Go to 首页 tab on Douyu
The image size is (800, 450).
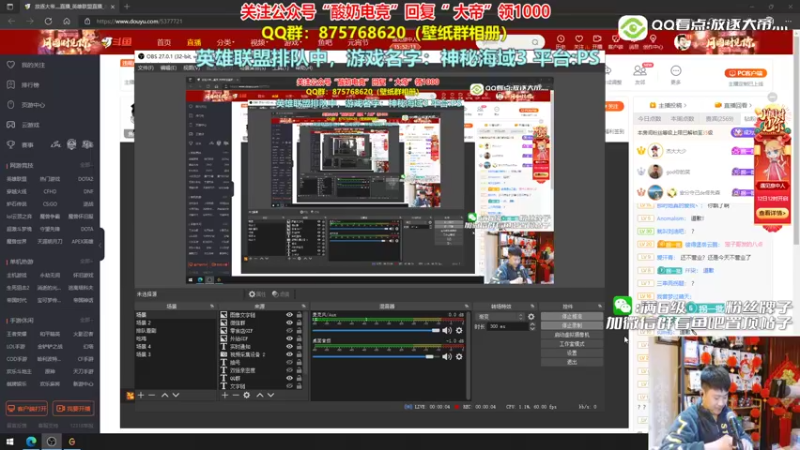coord(164,42)
